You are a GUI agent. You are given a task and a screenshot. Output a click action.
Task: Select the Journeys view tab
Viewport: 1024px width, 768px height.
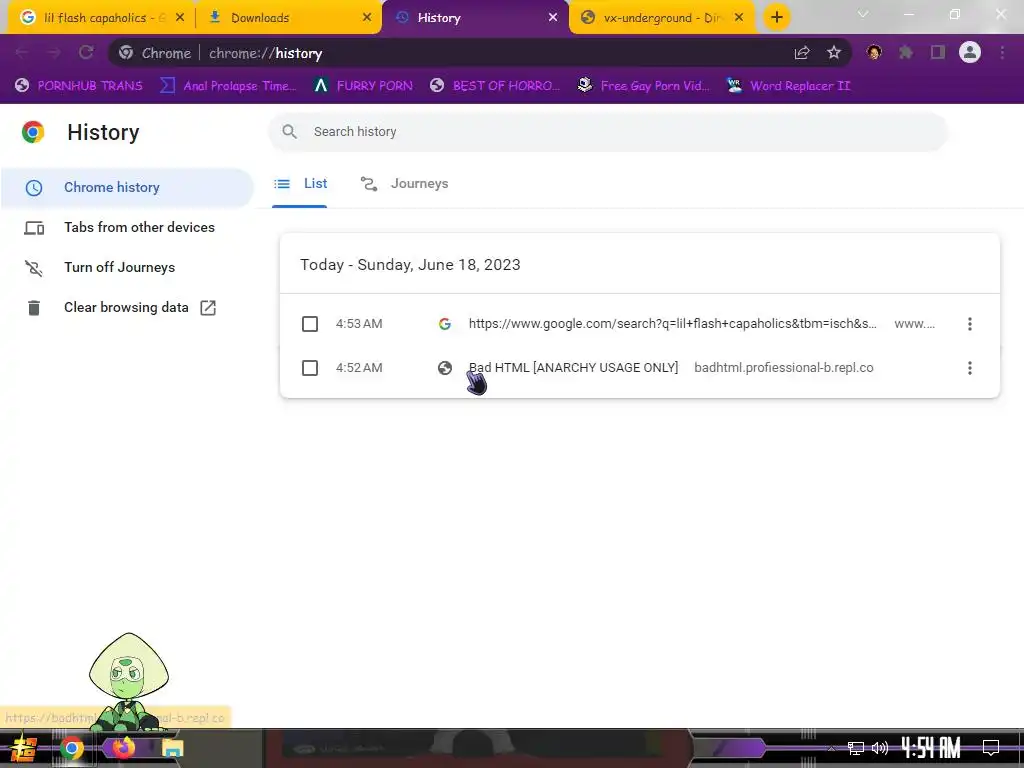[405, 184]
